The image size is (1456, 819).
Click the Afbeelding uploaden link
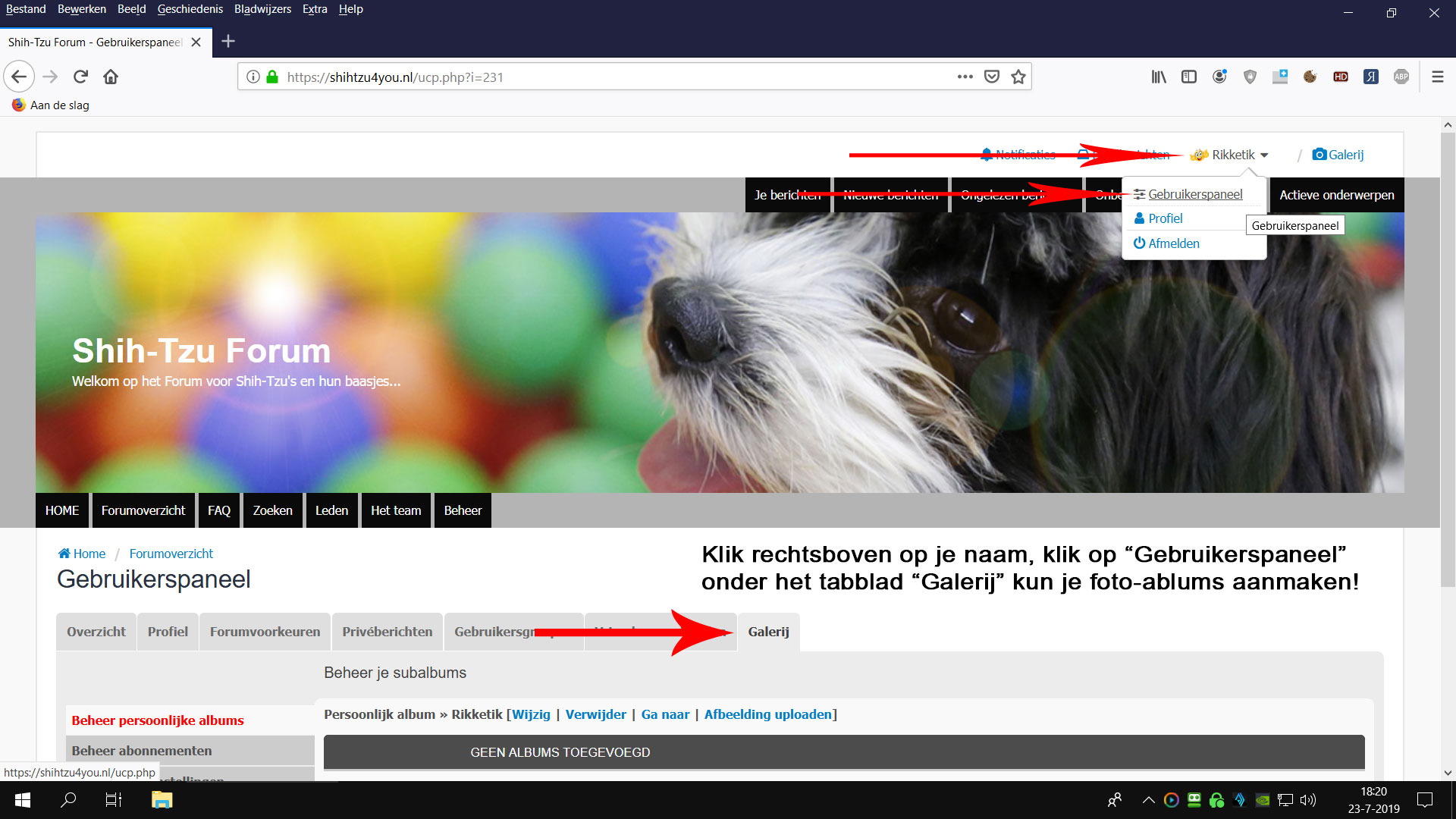(x=767, y=714)
